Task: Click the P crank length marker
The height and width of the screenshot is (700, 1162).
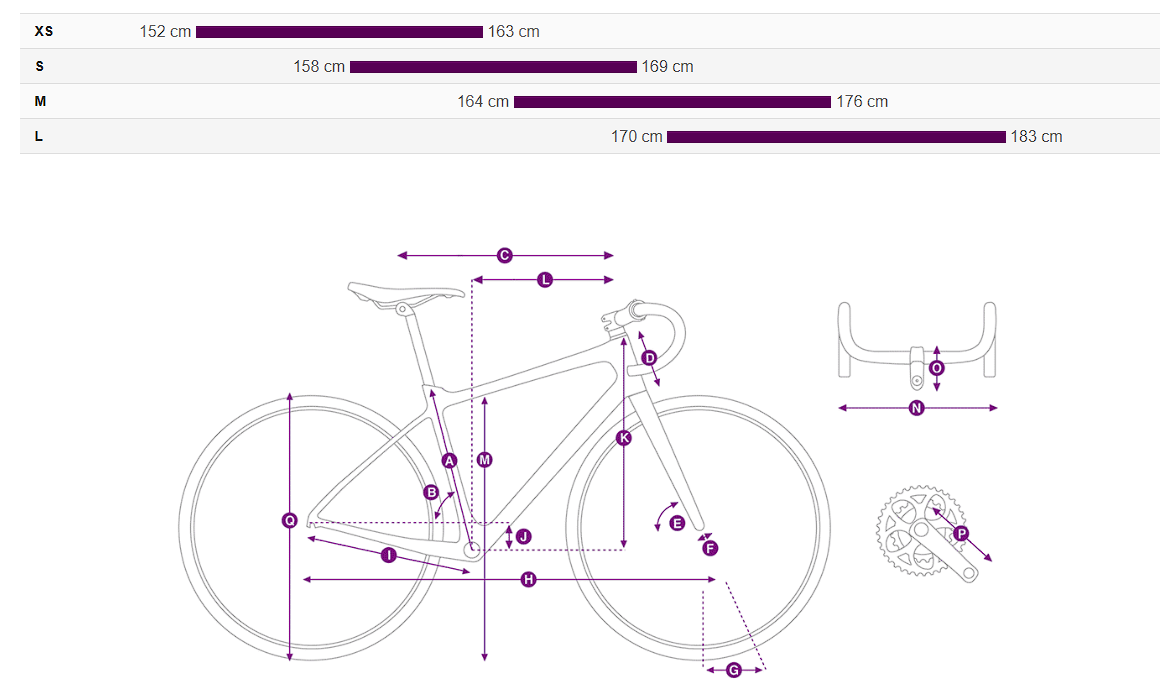Action: click(x=961, y=534)
